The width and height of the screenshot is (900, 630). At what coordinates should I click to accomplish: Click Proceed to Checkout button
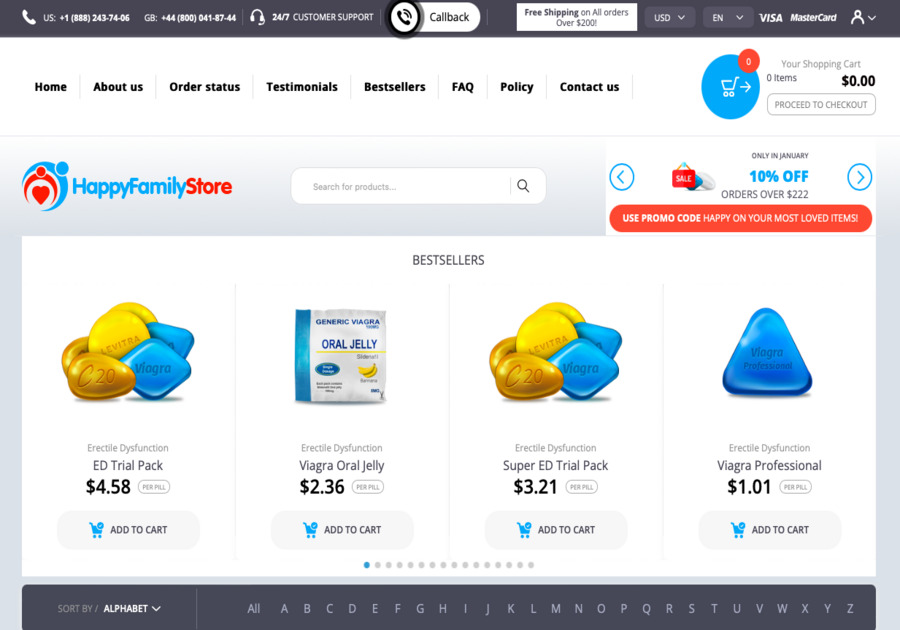821,104
